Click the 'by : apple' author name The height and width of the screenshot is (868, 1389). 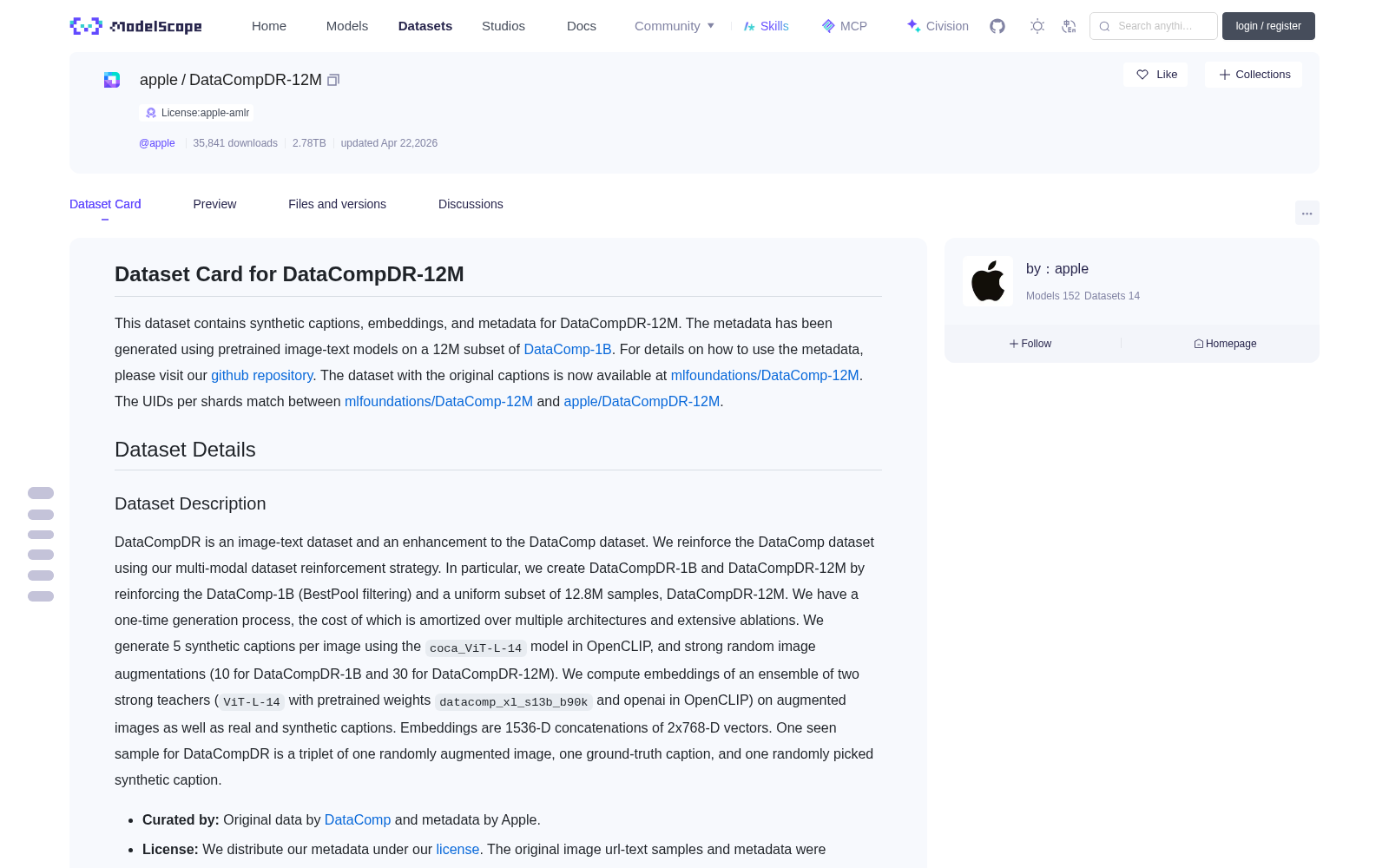coord(1057,269)
